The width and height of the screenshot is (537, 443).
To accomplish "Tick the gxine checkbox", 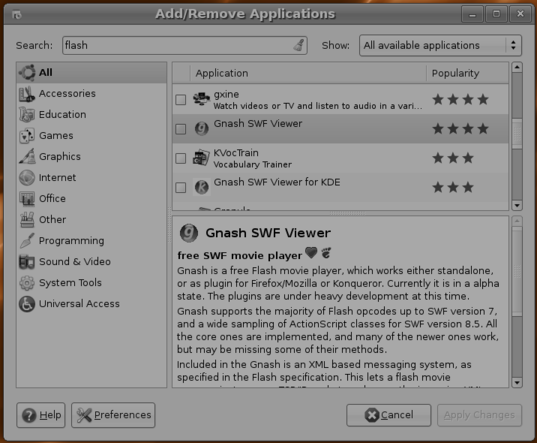I will coord(181,100).
